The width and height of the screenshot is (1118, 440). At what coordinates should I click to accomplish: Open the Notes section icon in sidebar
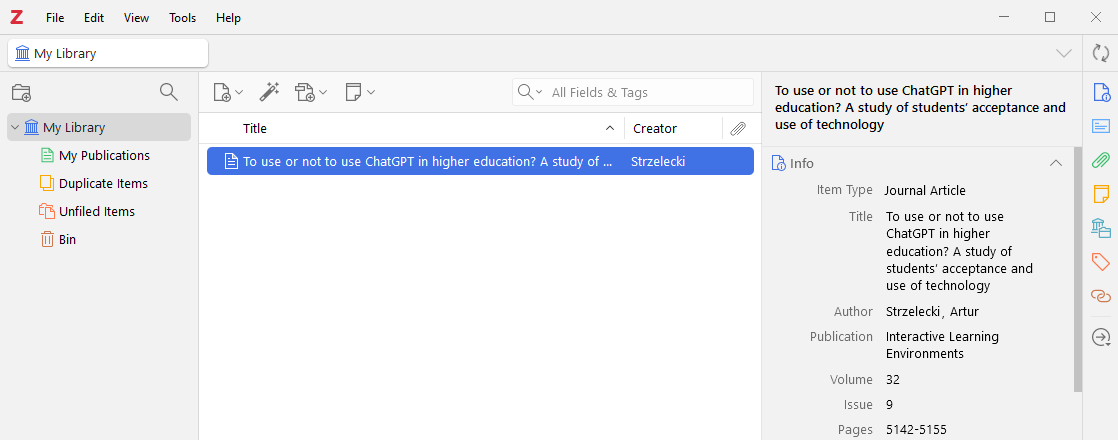point(1101,194)
